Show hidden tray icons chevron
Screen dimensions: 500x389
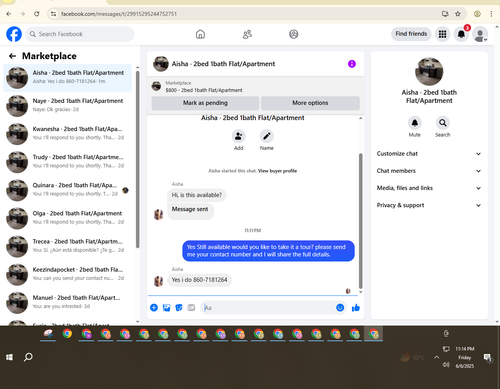[436, 357]
